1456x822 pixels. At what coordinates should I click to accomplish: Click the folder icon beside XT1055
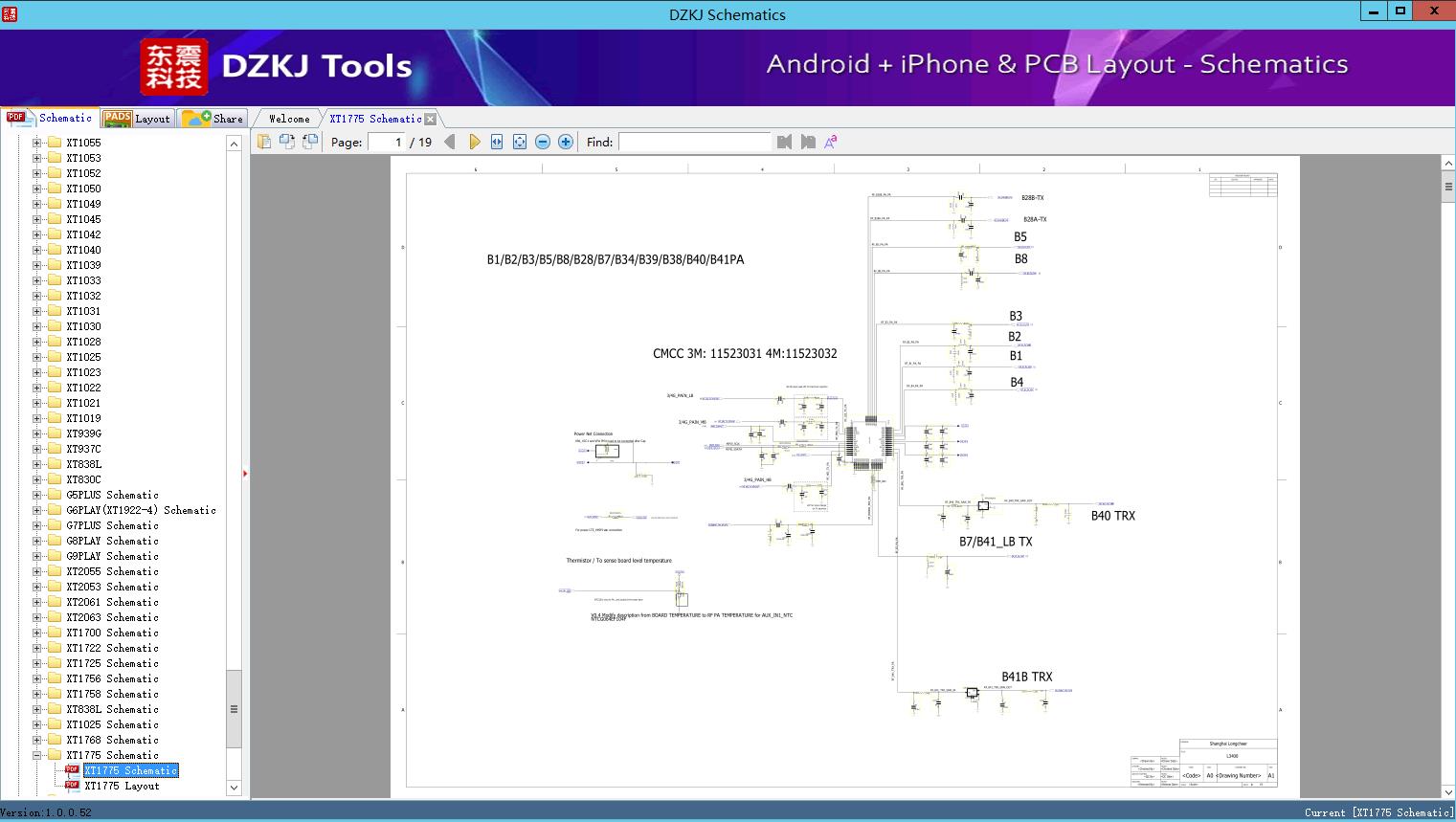(55, 143)
